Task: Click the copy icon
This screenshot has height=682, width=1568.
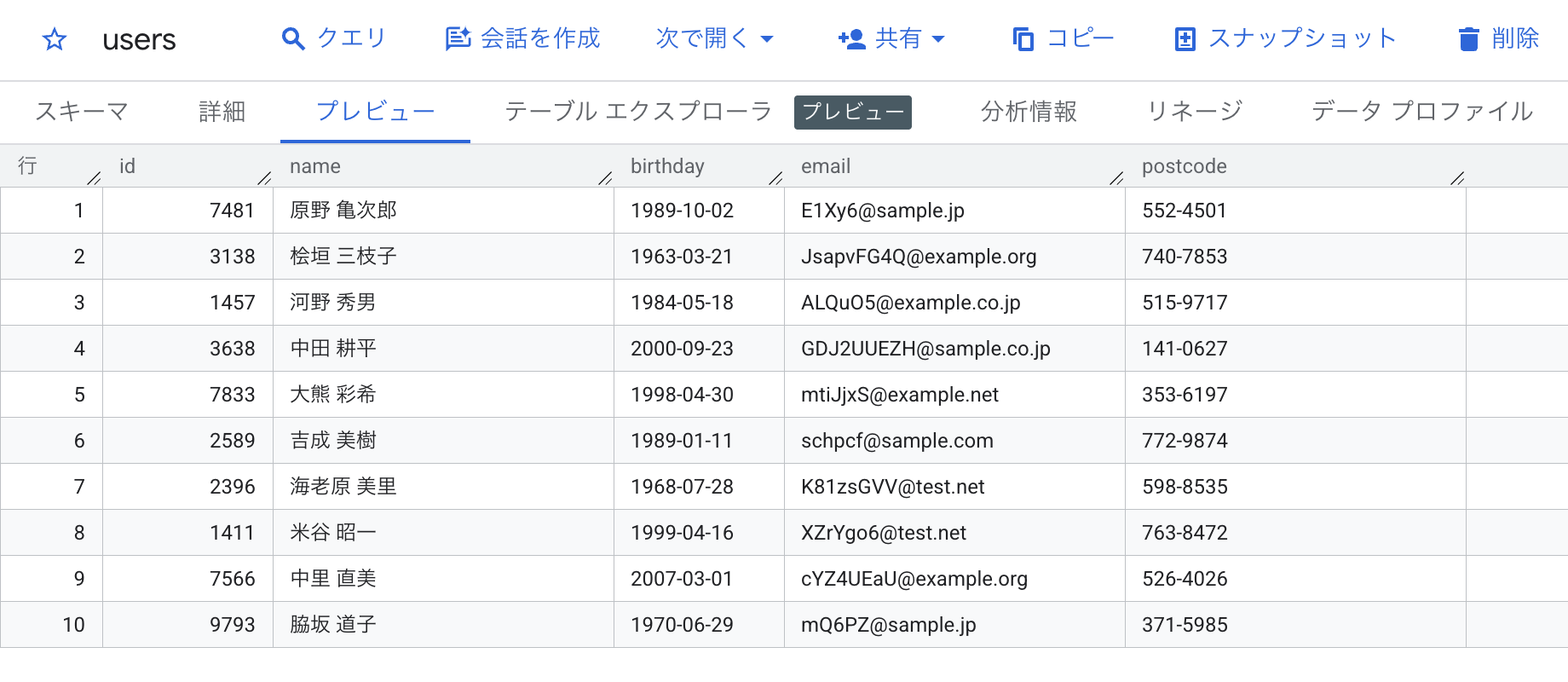Action: click(1023, 39)
